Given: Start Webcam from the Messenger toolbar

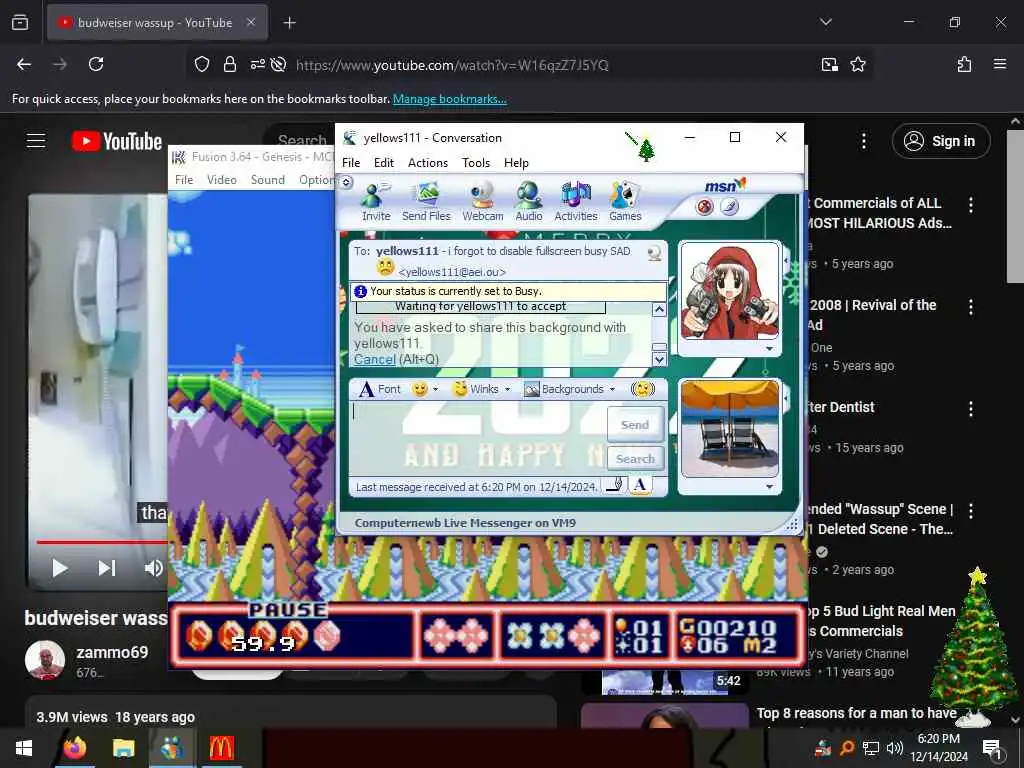Looking at the screenshot, I should 483,202.
